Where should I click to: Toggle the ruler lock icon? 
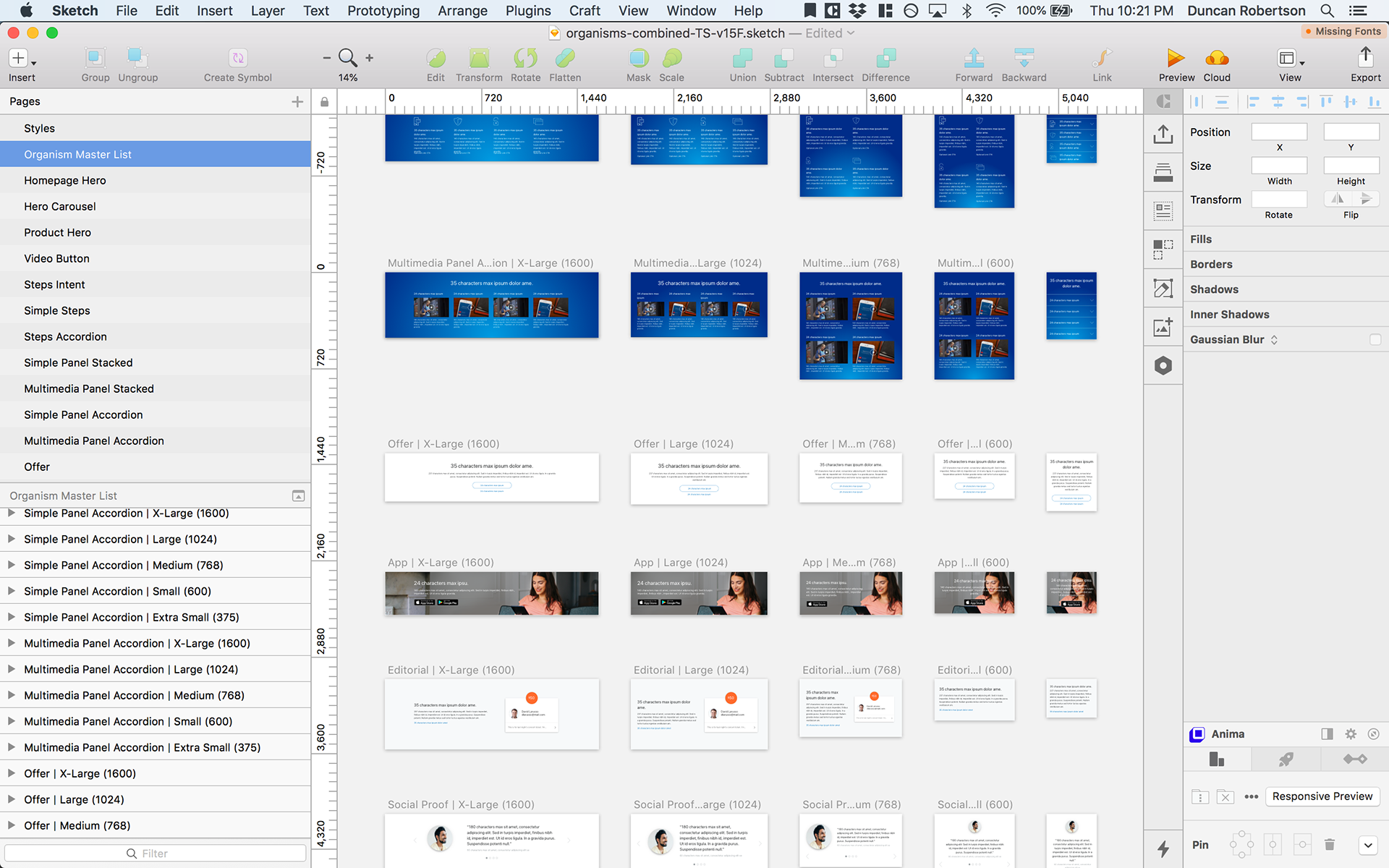324,102
